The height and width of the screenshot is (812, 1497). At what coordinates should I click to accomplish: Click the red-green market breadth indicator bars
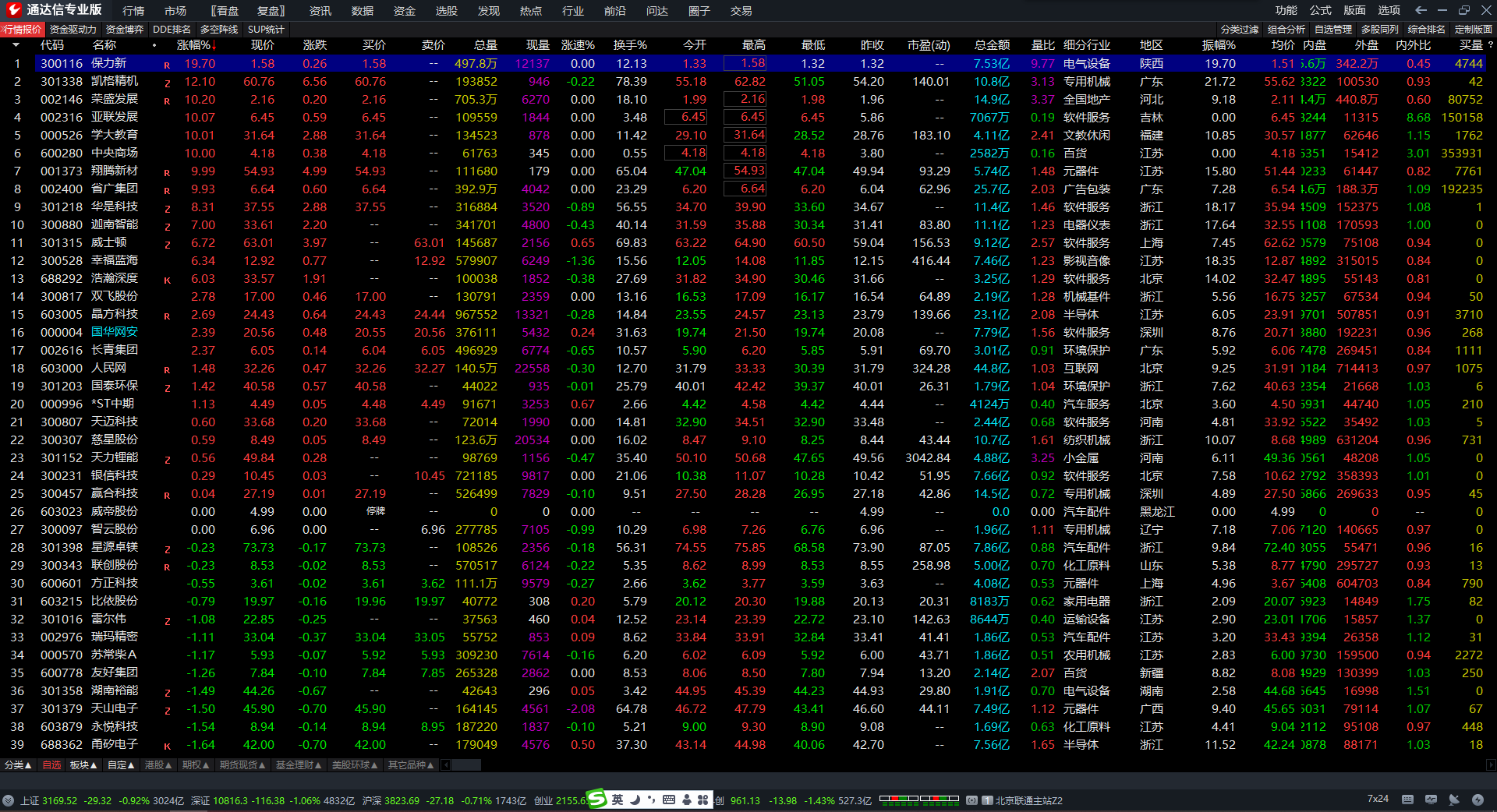[x=919, y=799]
